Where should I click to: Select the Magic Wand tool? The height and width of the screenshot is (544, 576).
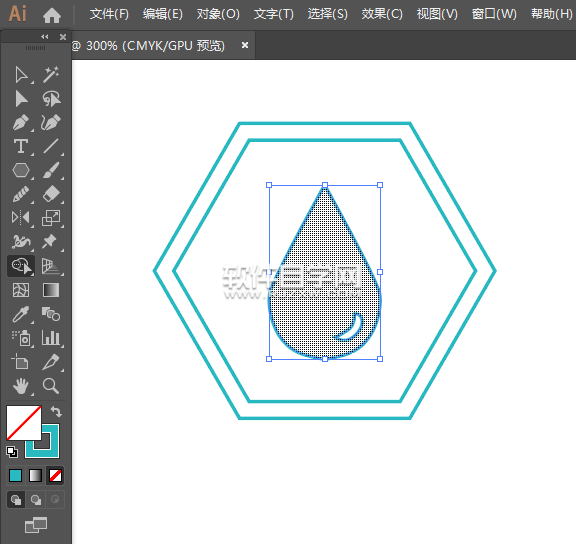click(x=51, y=75)
